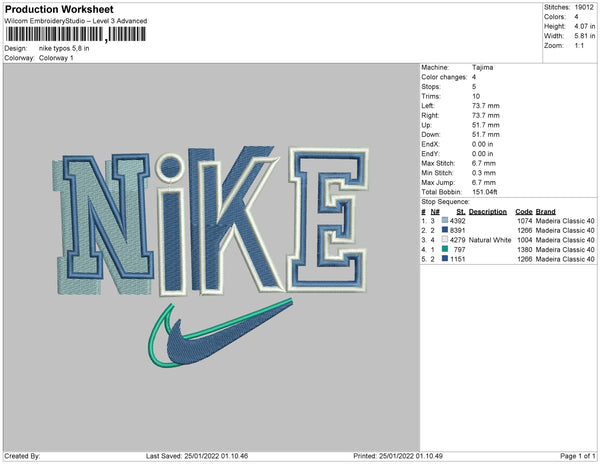This screenshot has width=600, height=464.
Task: Click the 'Natural White' description
Action: (x=490, y=240)
